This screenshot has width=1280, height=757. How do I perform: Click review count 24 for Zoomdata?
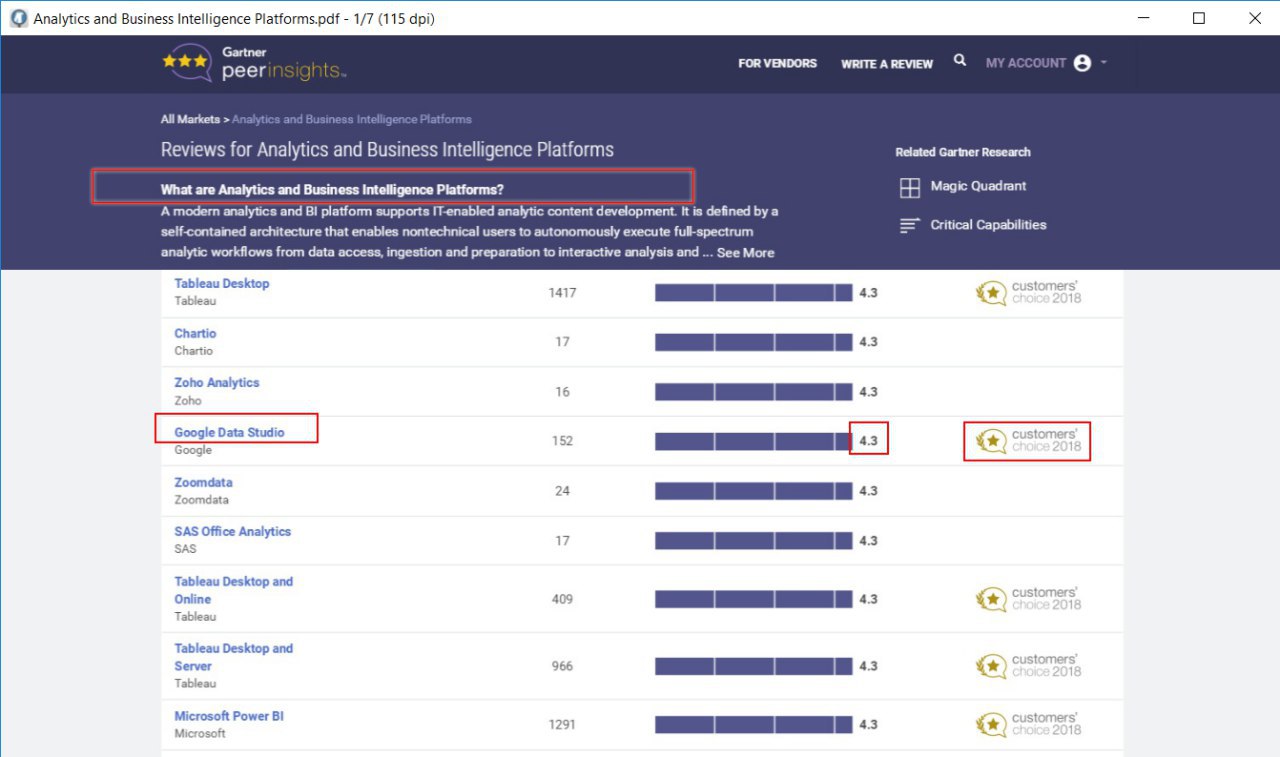click(x=562, y=491)
